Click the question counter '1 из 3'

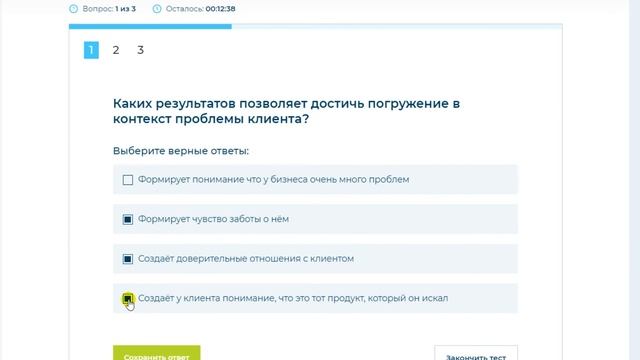(x=125, y=9)
